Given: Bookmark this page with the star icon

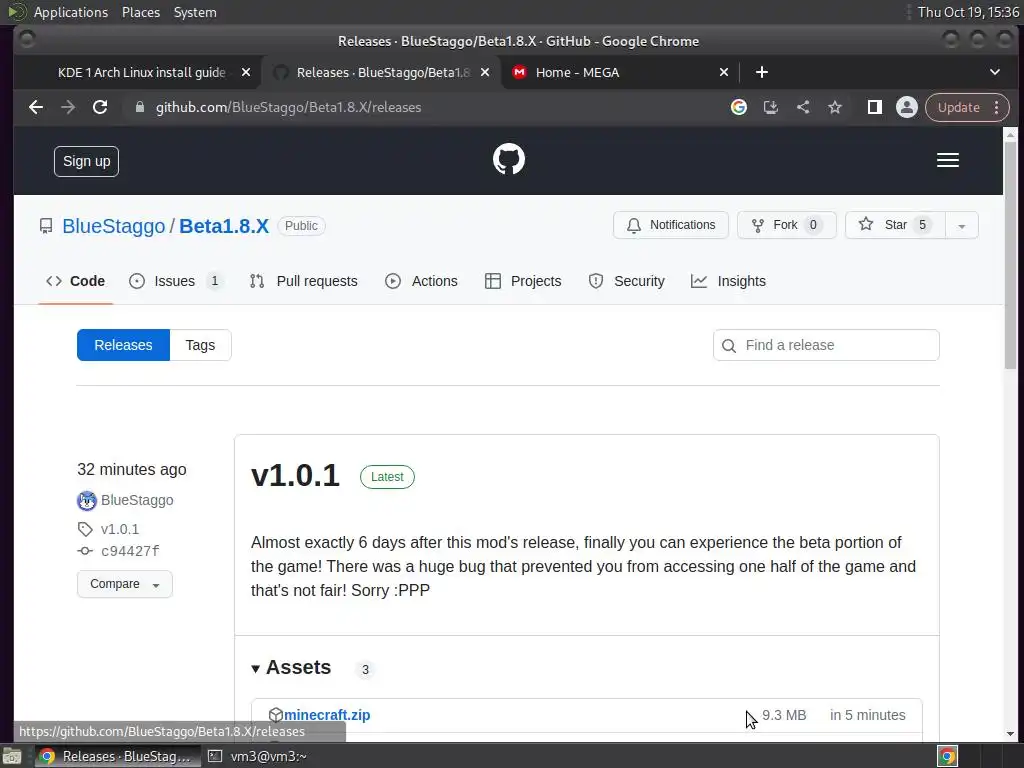Looking at the screenshot, I should point(835,107).
